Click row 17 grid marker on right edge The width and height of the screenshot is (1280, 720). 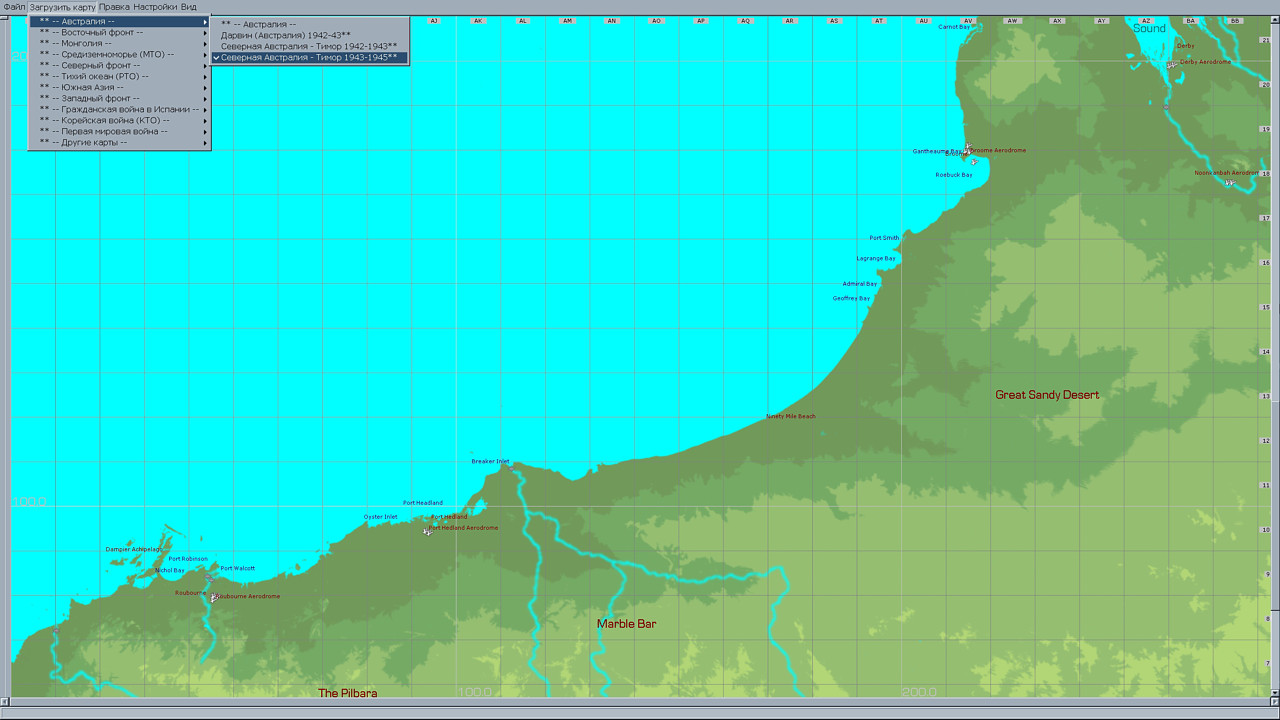tap(1265, 218)
